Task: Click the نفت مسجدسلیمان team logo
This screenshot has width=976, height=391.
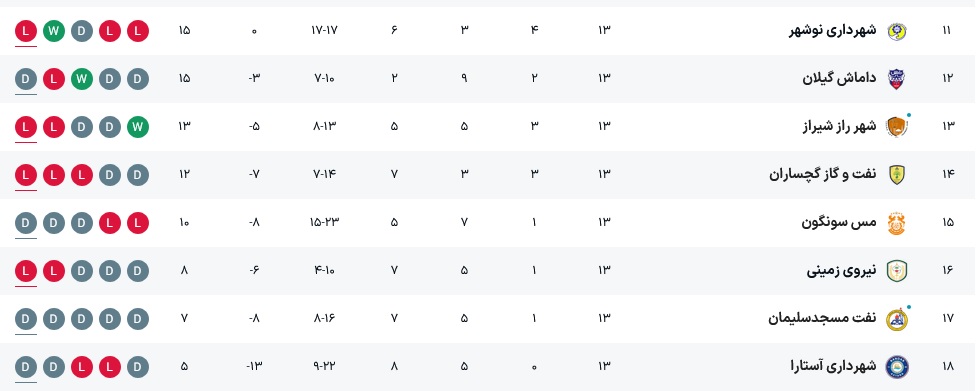Action: pyautogui.click(x=896, y=318)
